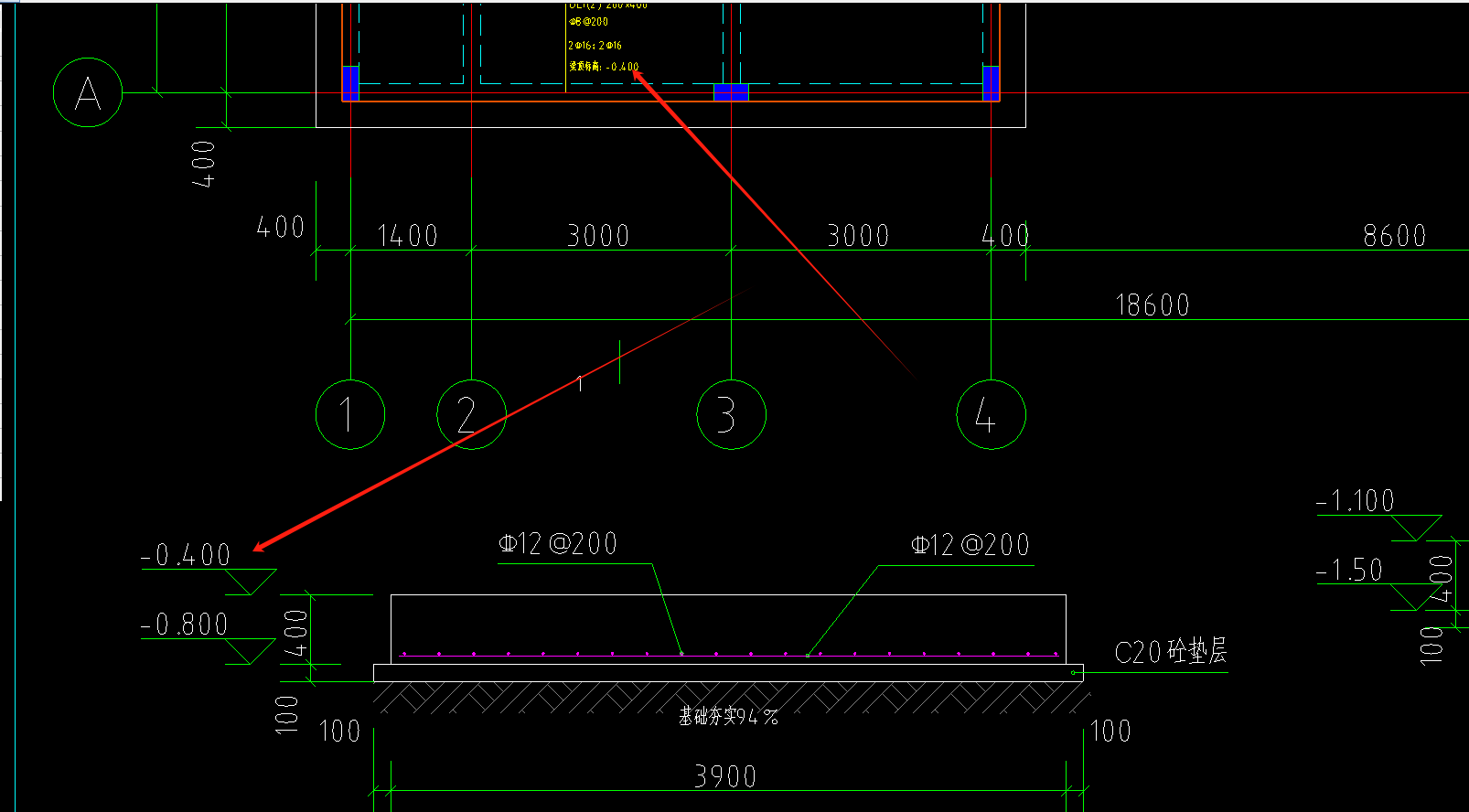Click the right Φ12@200 rebar annotation
Screen dimensions: 1469x812
click(970, 546)
